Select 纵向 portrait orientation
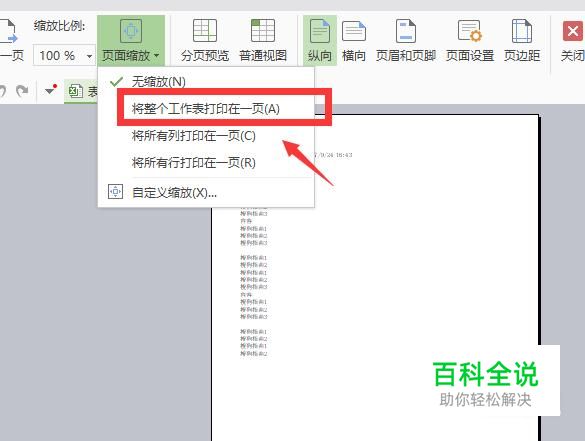This screenshot has width=585, height=441. pyautogui.click(x=320, y=41)
